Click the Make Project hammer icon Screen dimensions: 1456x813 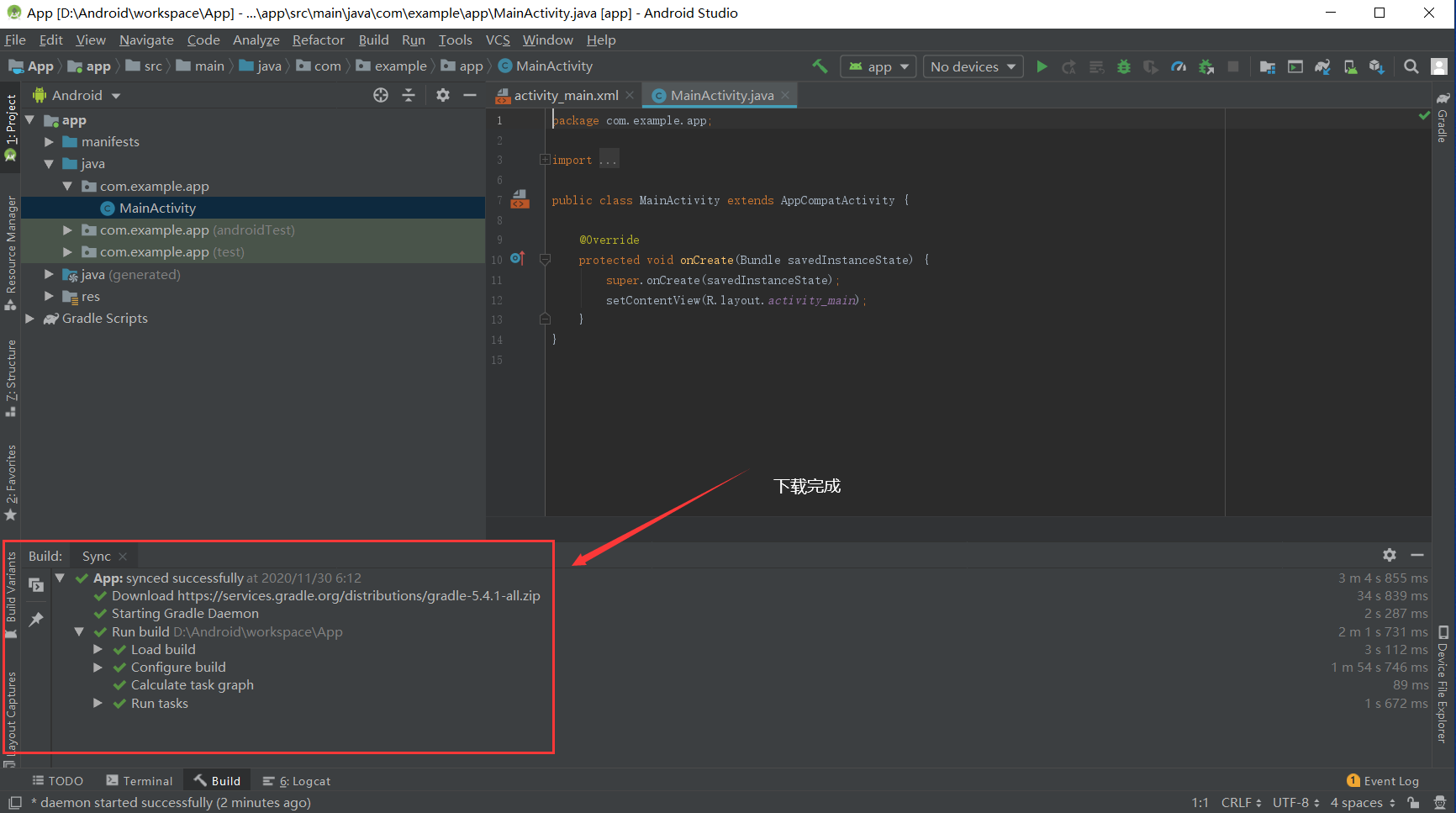coord(820,66)
